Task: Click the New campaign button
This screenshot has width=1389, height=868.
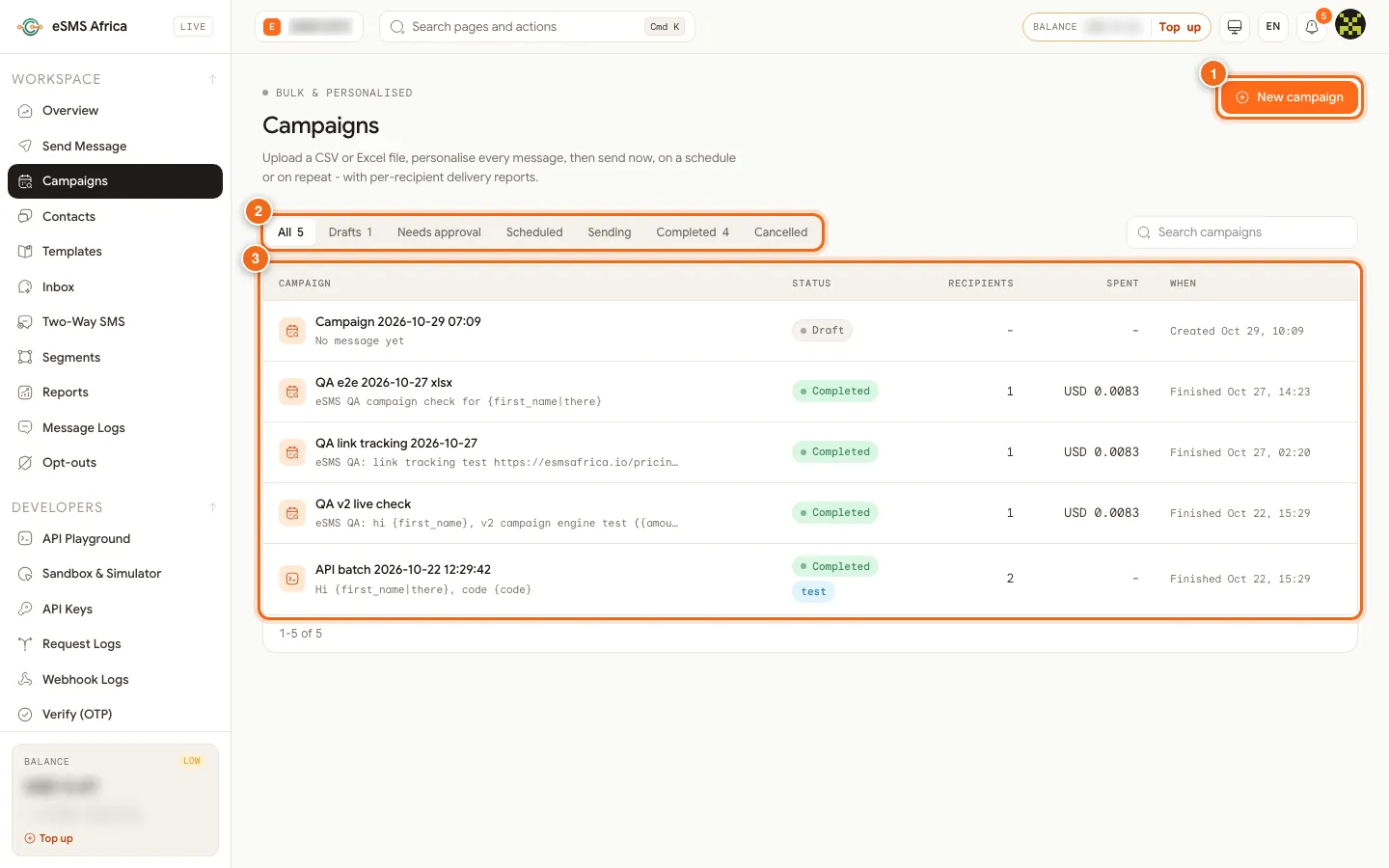Action: (x=1290, y=97)
